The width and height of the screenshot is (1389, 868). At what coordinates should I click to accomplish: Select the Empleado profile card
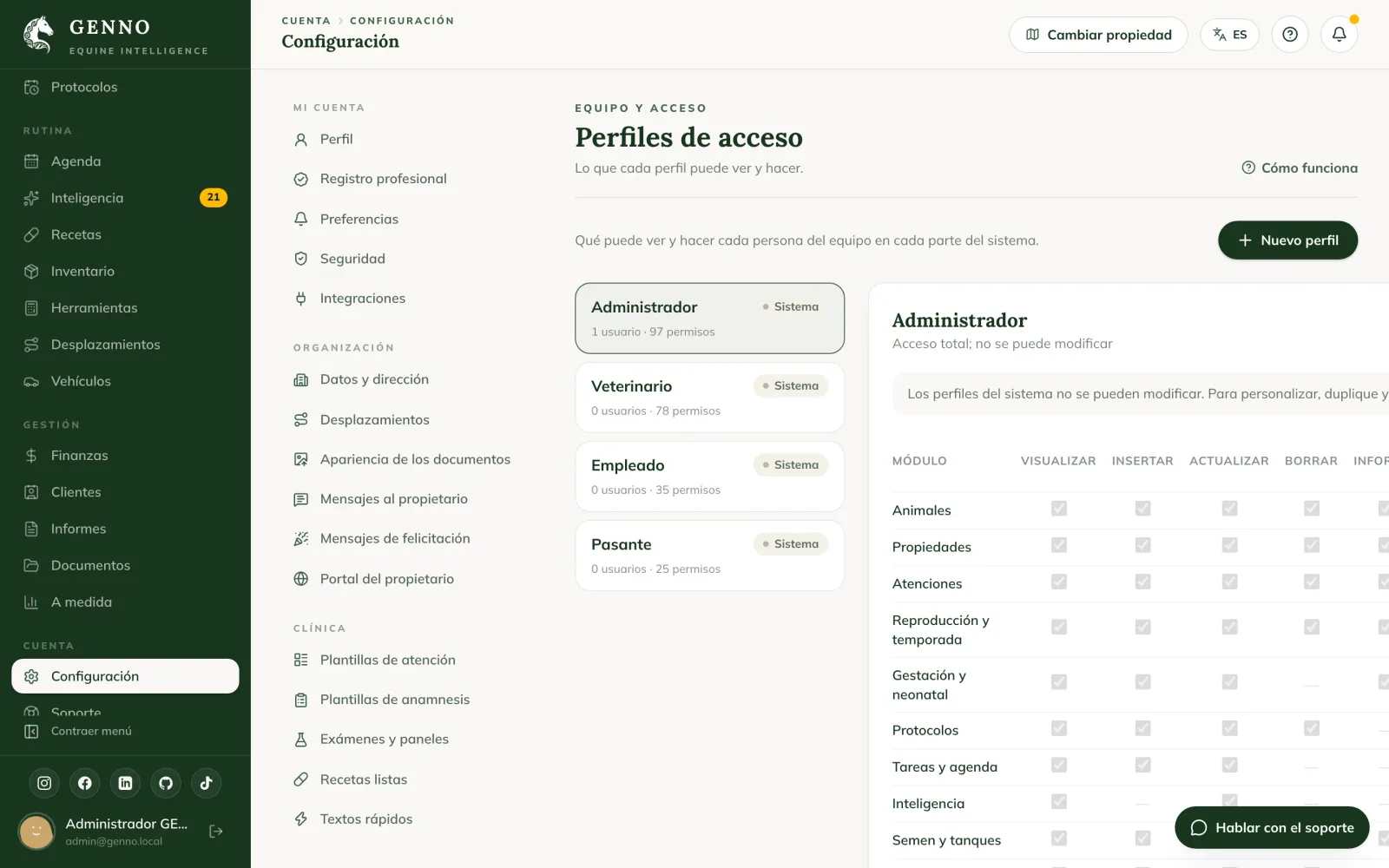point(709,477)
